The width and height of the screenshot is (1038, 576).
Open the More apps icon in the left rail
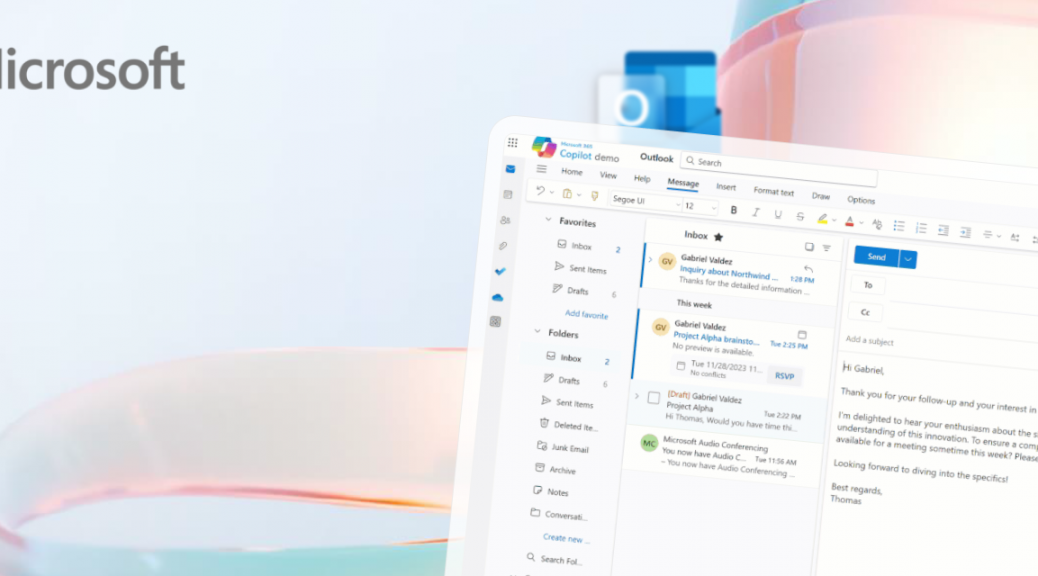(495, 322)
